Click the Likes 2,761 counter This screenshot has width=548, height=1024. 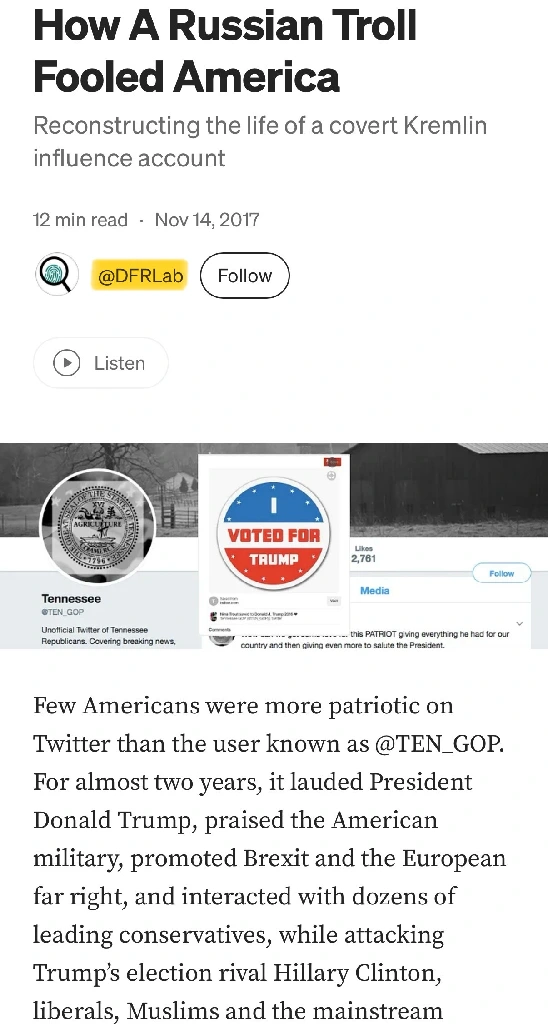pos(363,554)
